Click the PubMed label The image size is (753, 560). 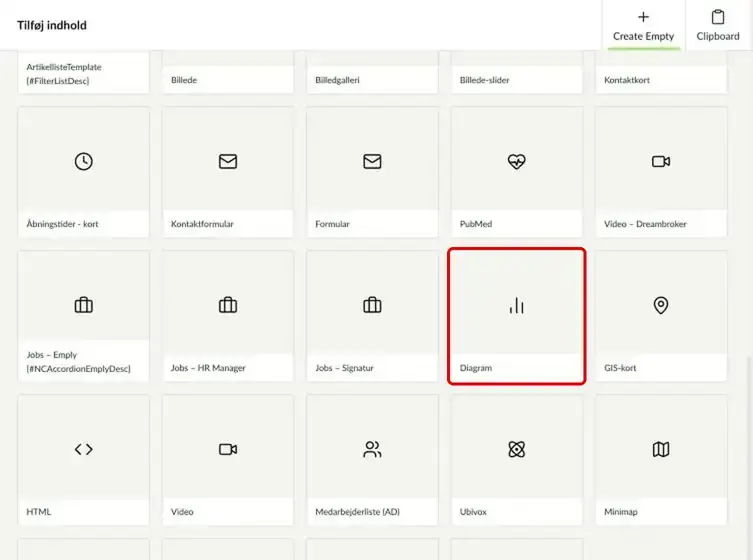(x=476, y=224)
